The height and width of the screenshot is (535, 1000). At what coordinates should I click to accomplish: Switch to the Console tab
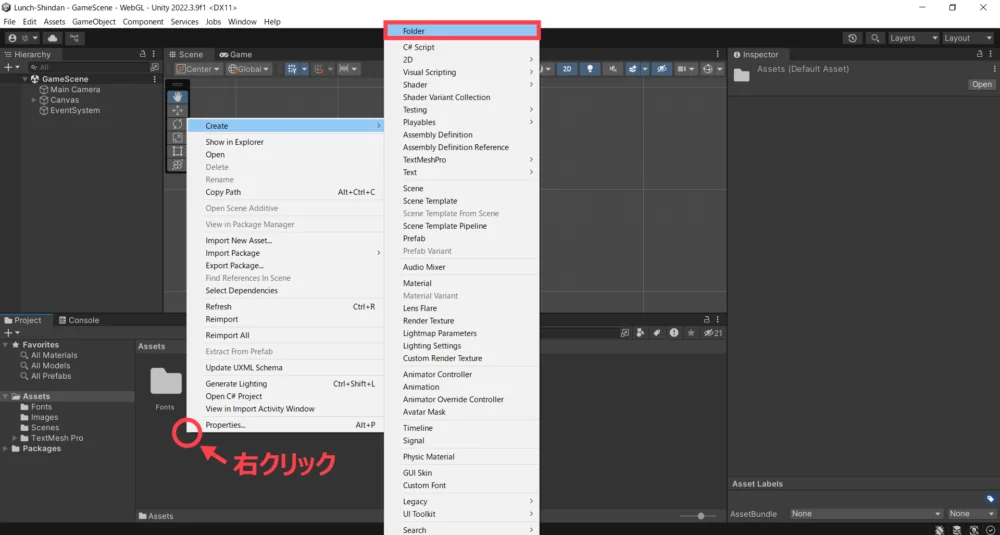point(79,320)
